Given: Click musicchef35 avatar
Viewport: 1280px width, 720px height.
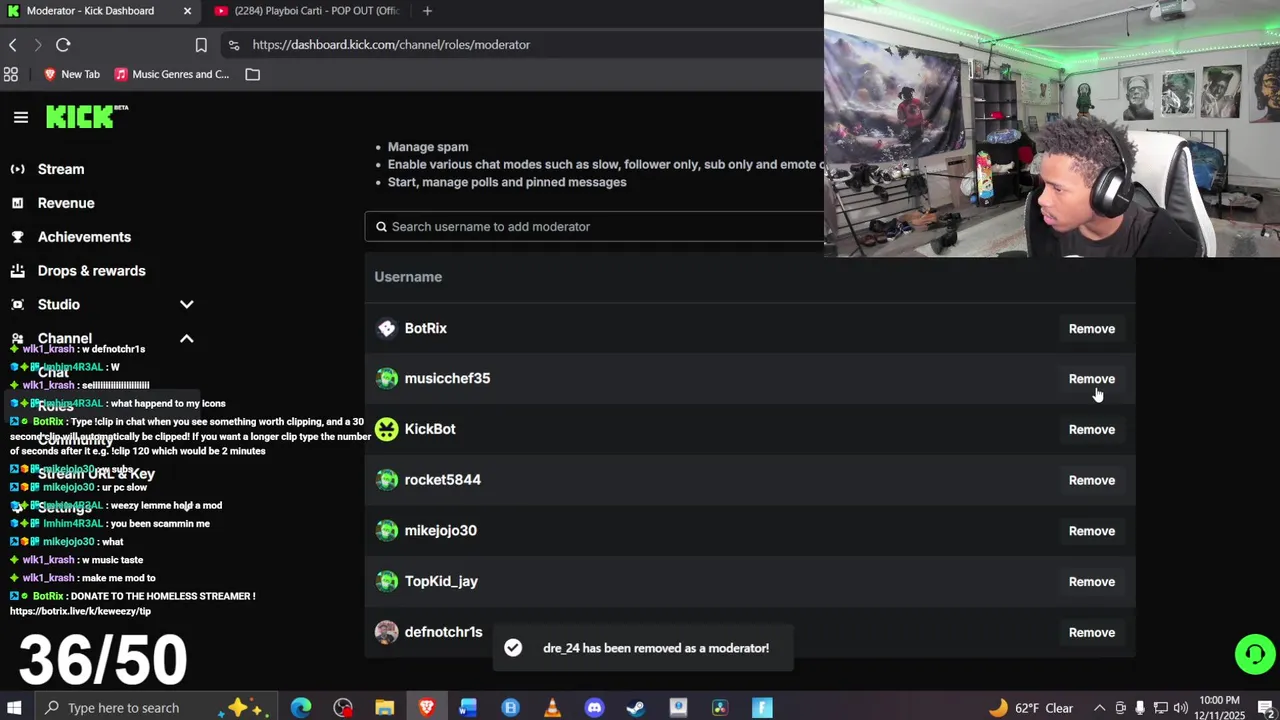Looking at the screenshot, I should point(387,378).
